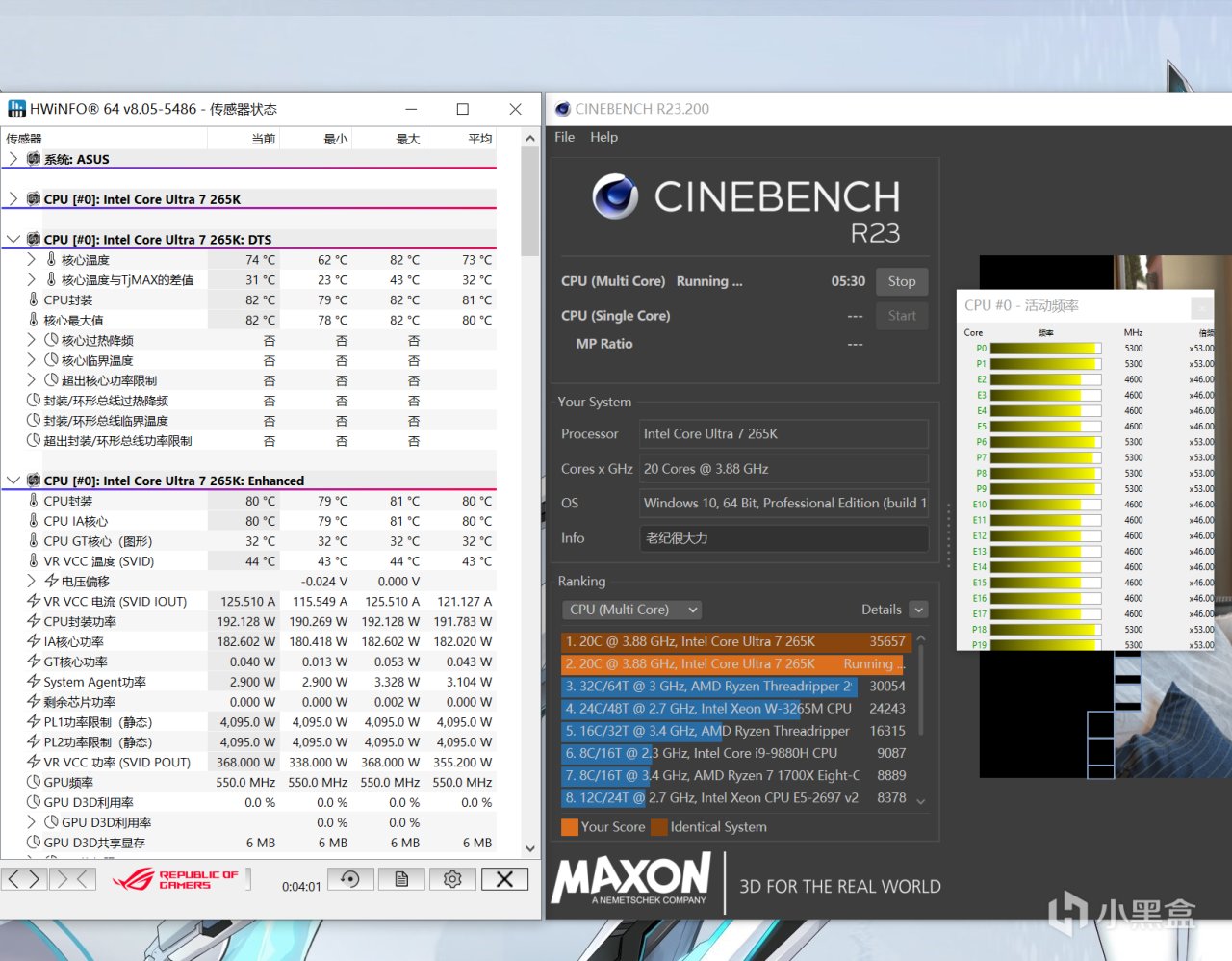Expand the CPU [#0]: Intel Core Ultra 7 265K group
The width and height of the screenshot is (1232, 961).
13,199
